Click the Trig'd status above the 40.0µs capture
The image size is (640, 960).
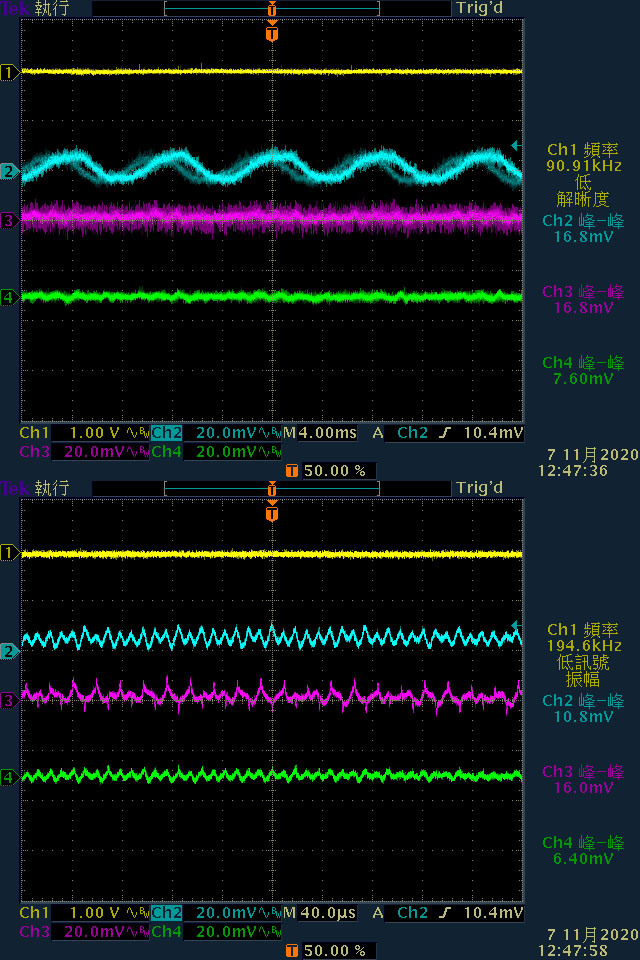(480, 488)
